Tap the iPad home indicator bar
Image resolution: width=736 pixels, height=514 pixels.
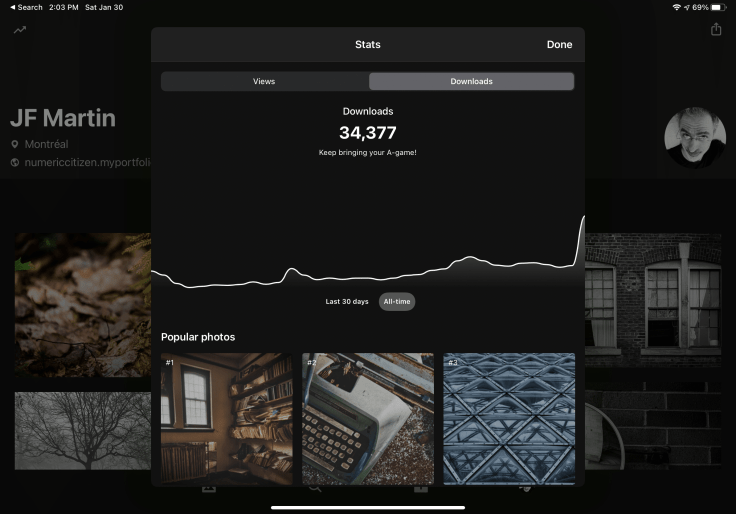368,507
